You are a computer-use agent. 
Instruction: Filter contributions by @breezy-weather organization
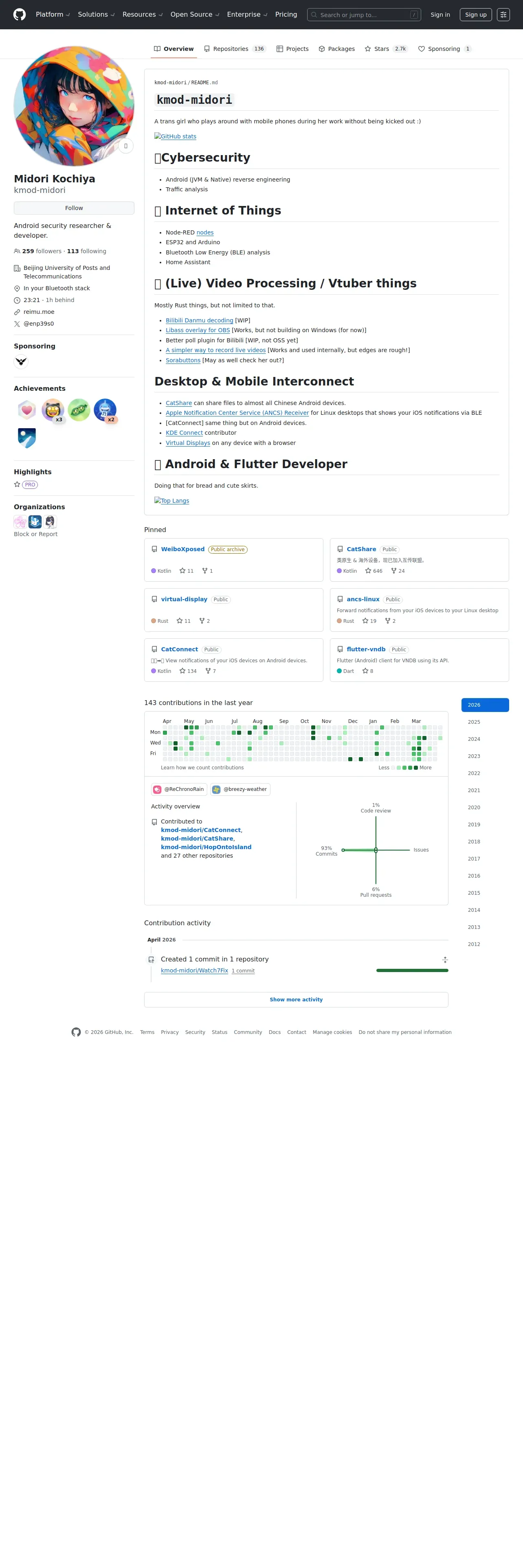[x=240, y=789]
